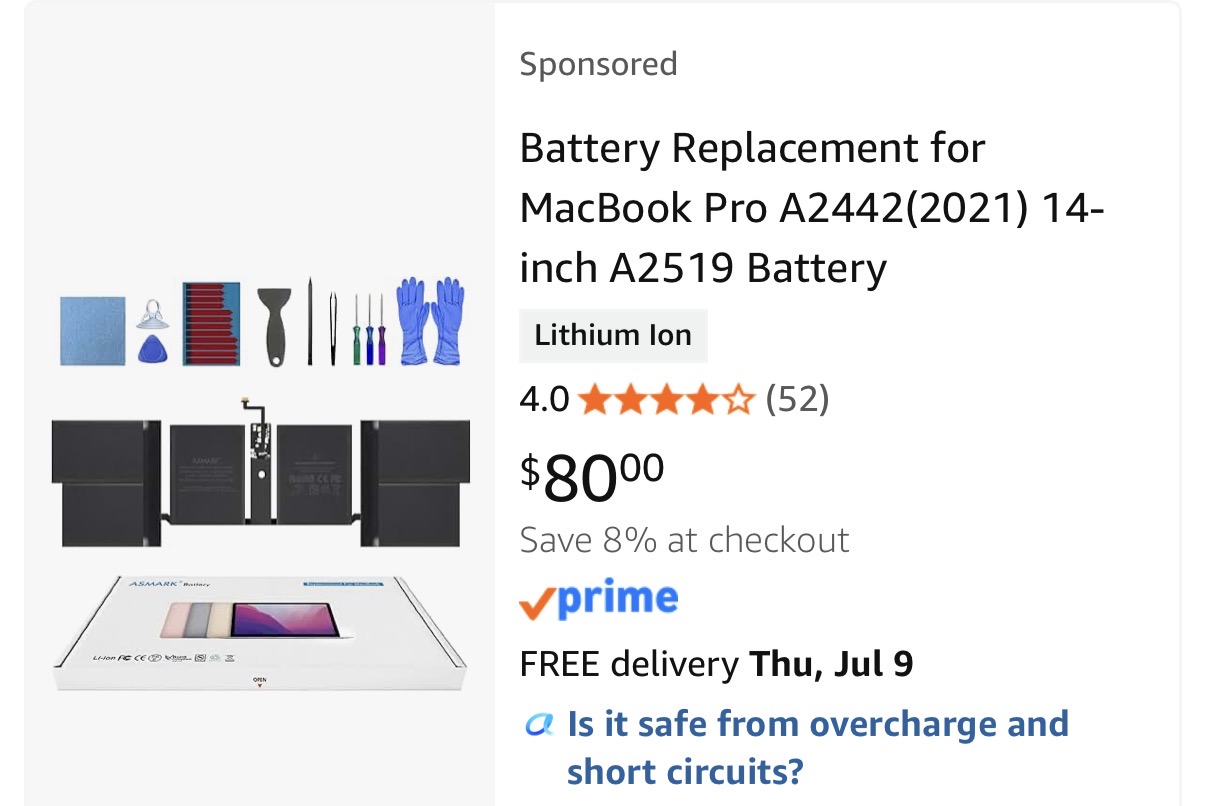The image size is (1206, 806).
Task: Click the blue cleaning cloth in toolkit
Action: [x=93, y=330]
